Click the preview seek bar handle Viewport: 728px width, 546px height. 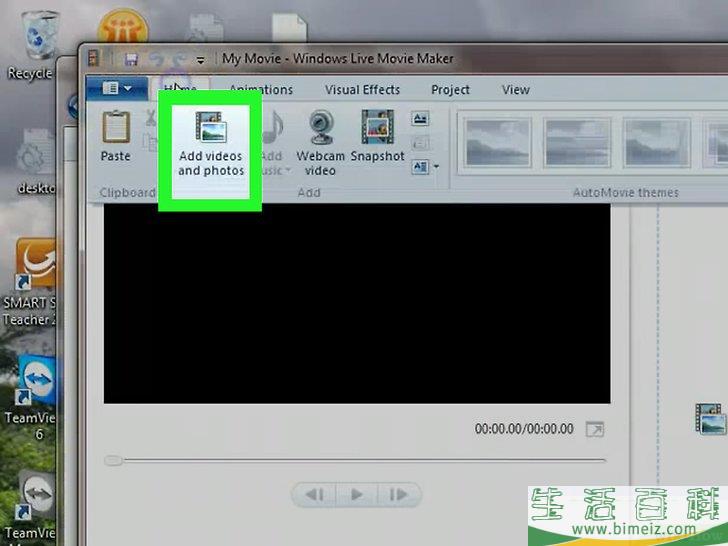(113, 461)
